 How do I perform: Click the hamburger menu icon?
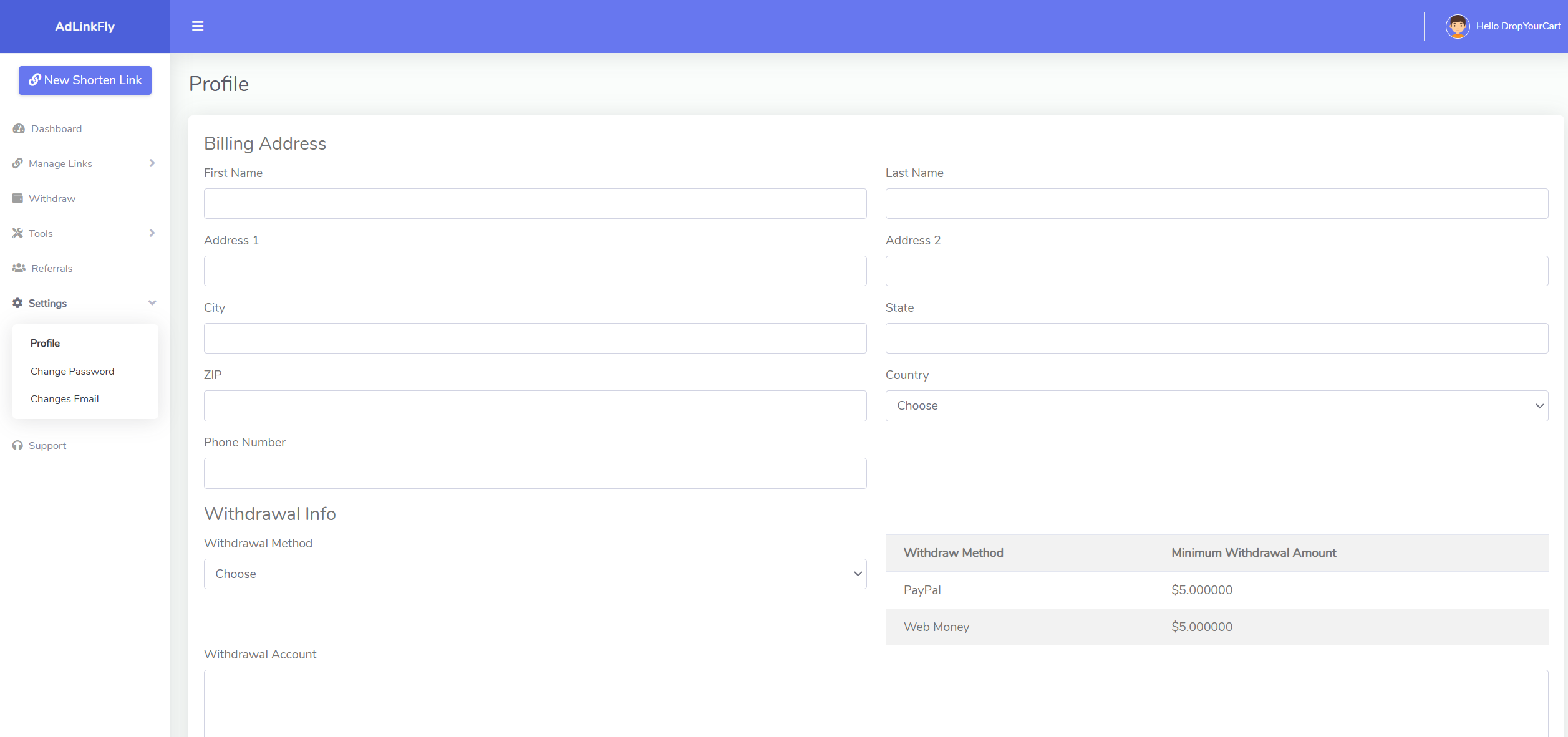198,26
